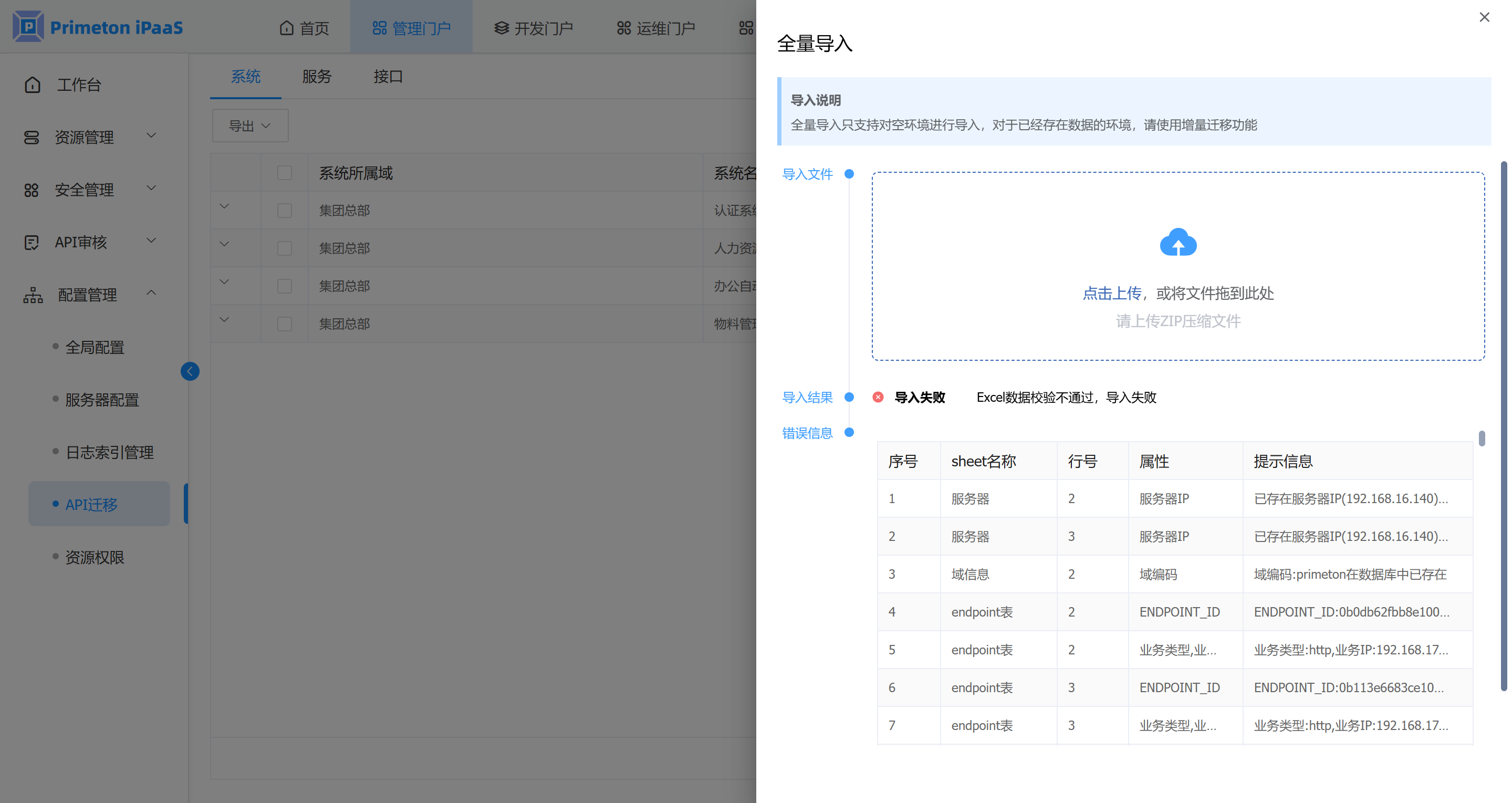Click the Primeton iPaaS logo icon
1512x803 pixels.
[28, 26]
